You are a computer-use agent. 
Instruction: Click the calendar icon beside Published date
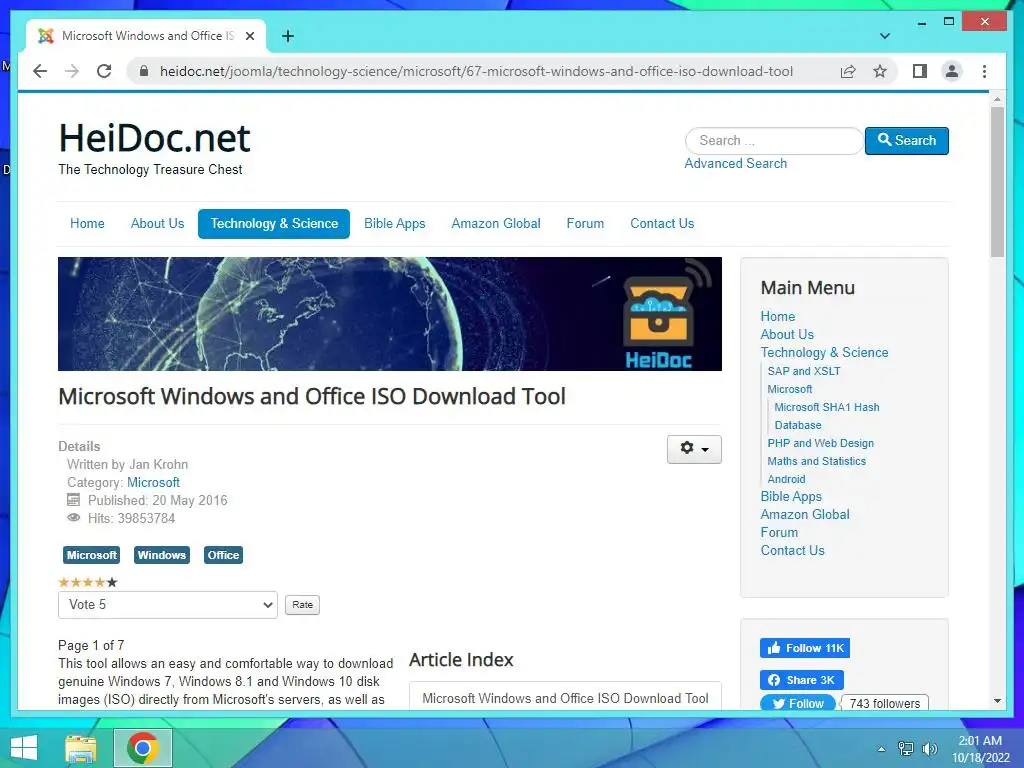74,500
